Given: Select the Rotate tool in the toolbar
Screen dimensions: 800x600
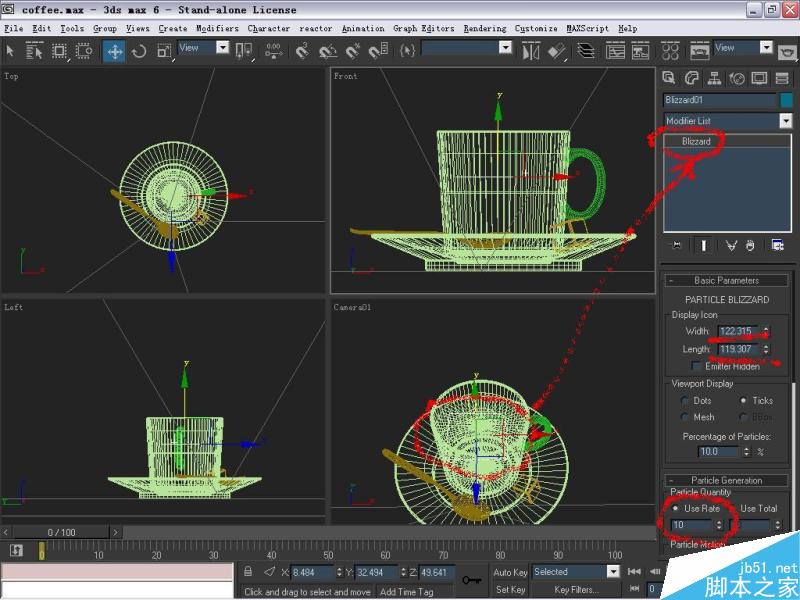Looking at the screenshot, I should click(x=139, y=51).
